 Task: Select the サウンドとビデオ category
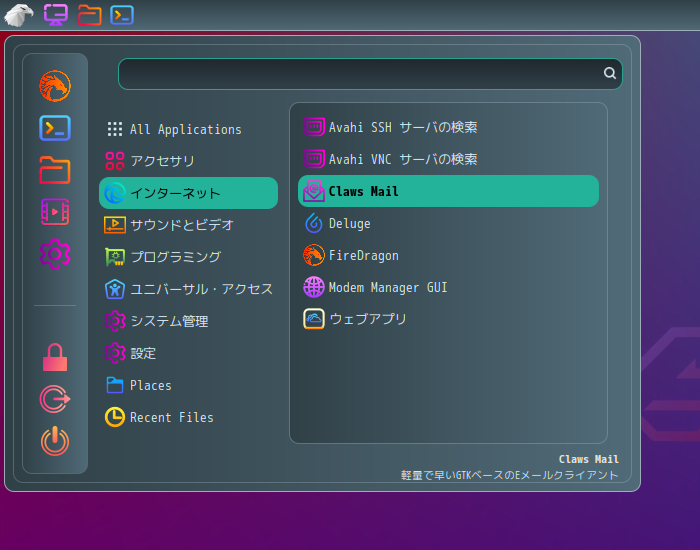[x=188, y=225]
